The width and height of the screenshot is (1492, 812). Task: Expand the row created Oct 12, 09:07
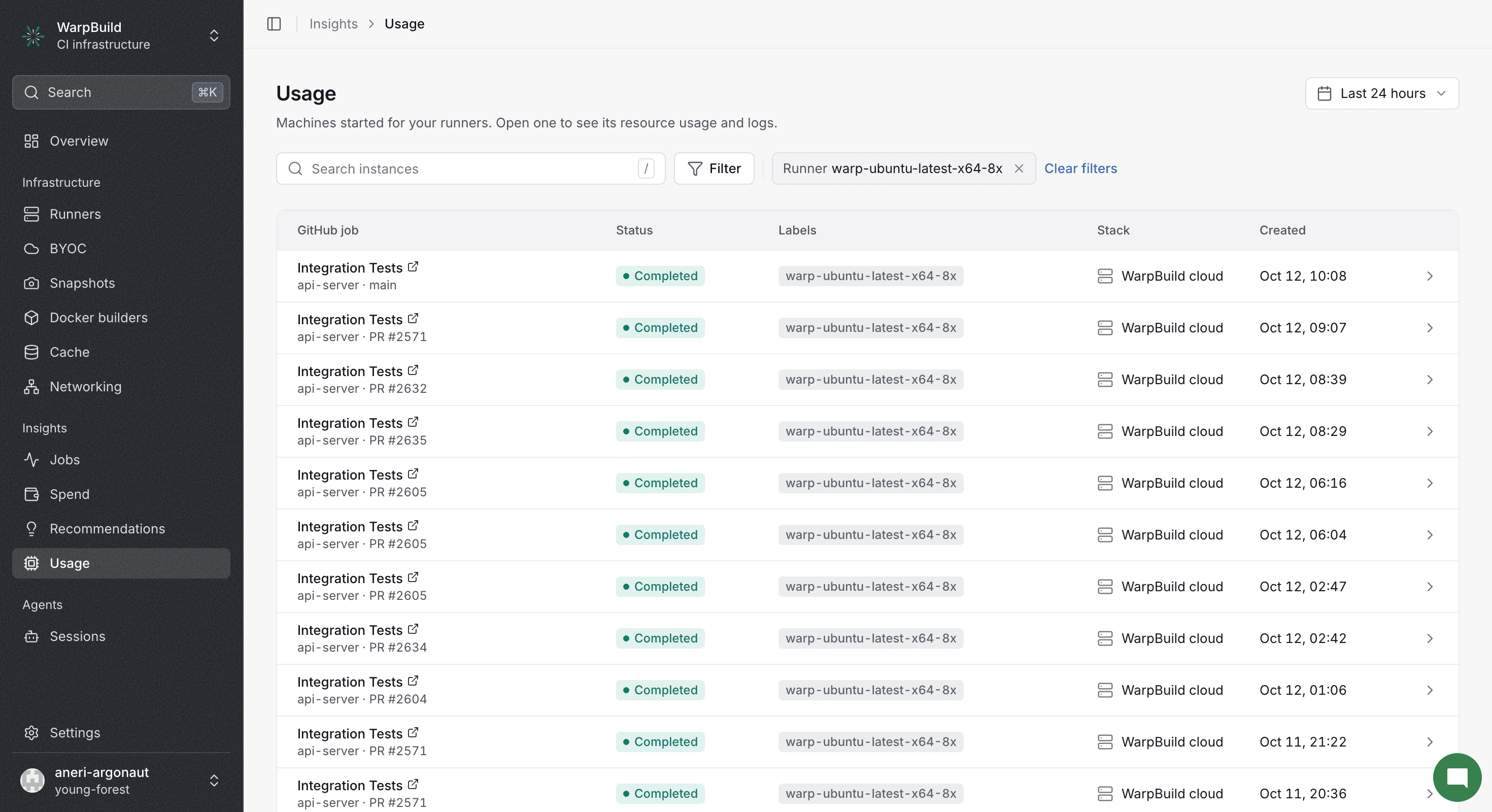[x=1430, y=328]
